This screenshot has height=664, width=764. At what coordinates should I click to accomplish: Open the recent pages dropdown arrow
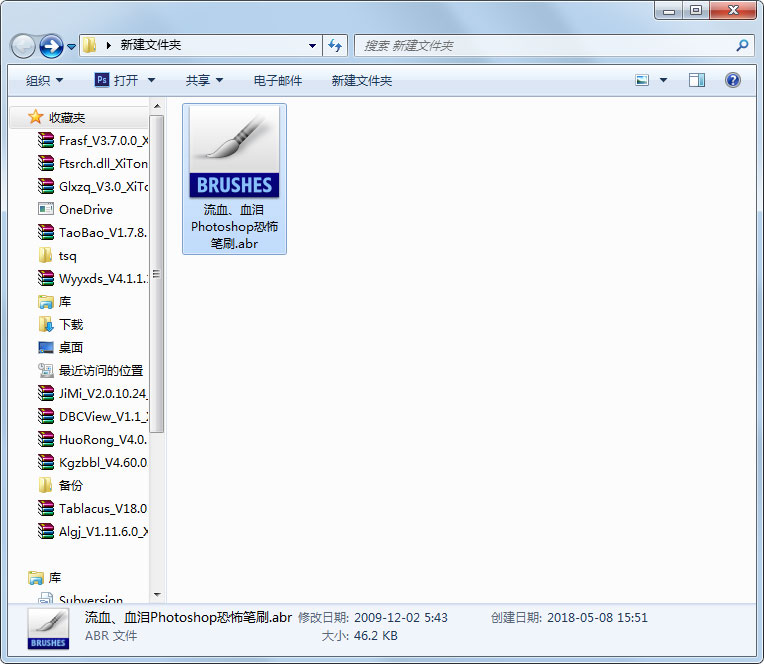click(x=71, y=47)
